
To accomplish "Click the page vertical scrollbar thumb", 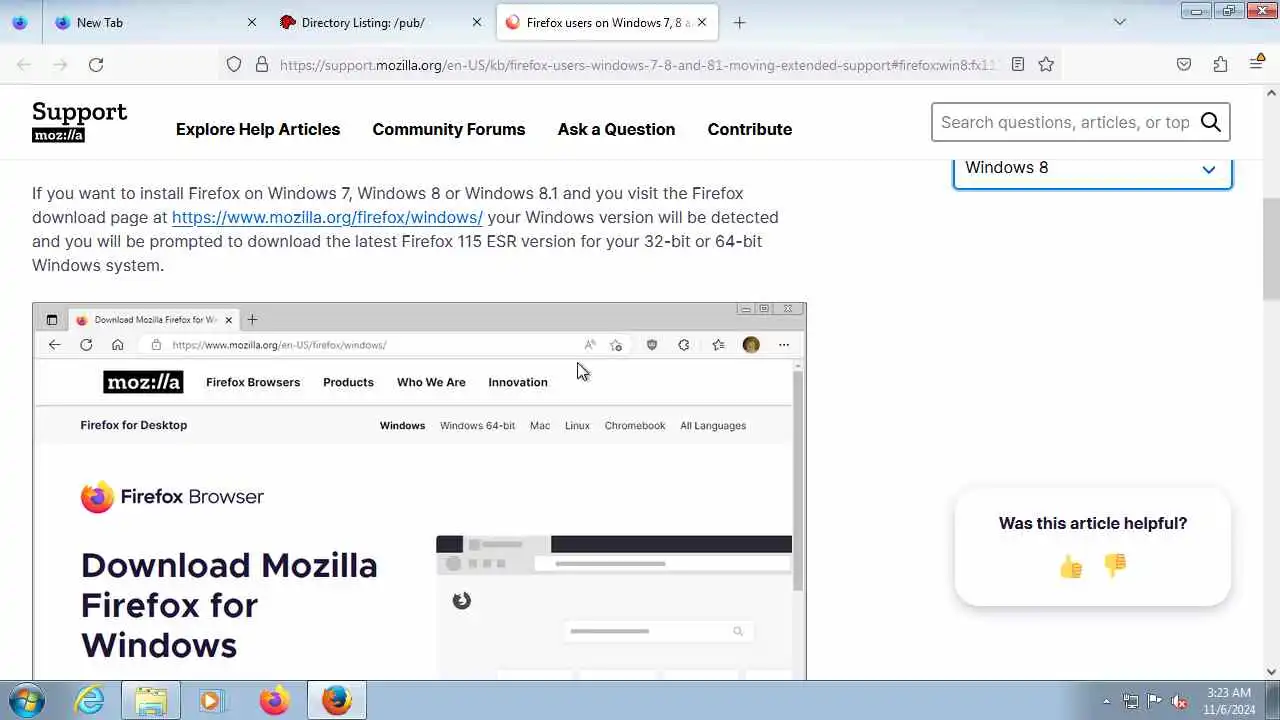I will [x=1271, y=248].
